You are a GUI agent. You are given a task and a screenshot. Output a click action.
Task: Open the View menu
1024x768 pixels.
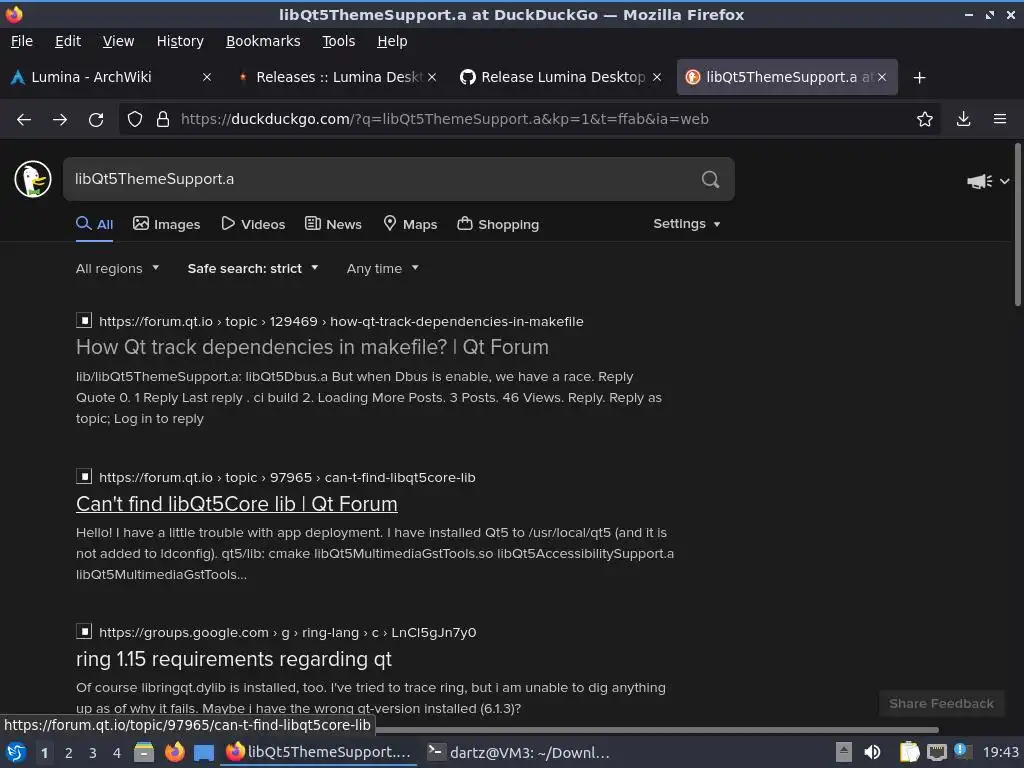118,41
